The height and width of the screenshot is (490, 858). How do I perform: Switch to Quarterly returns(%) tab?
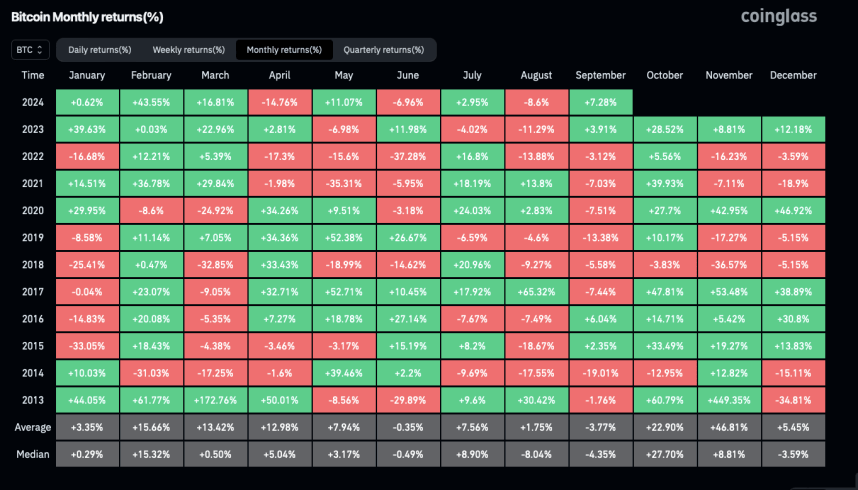[x=385, y=49]
